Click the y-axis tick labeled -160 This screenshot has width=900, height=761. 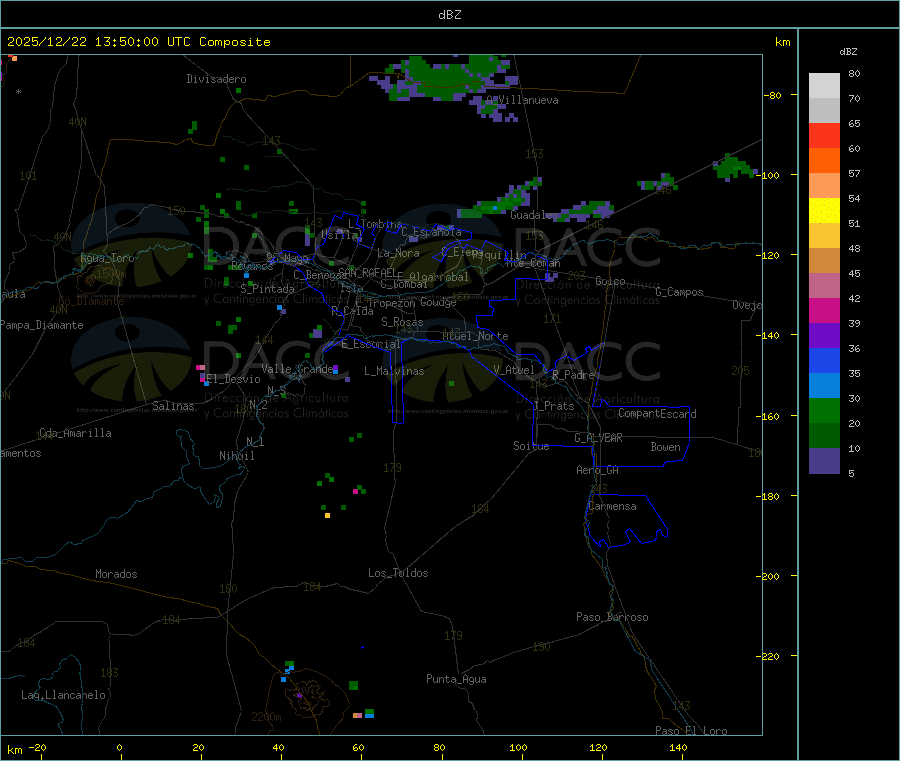click(x=768, y=416)
